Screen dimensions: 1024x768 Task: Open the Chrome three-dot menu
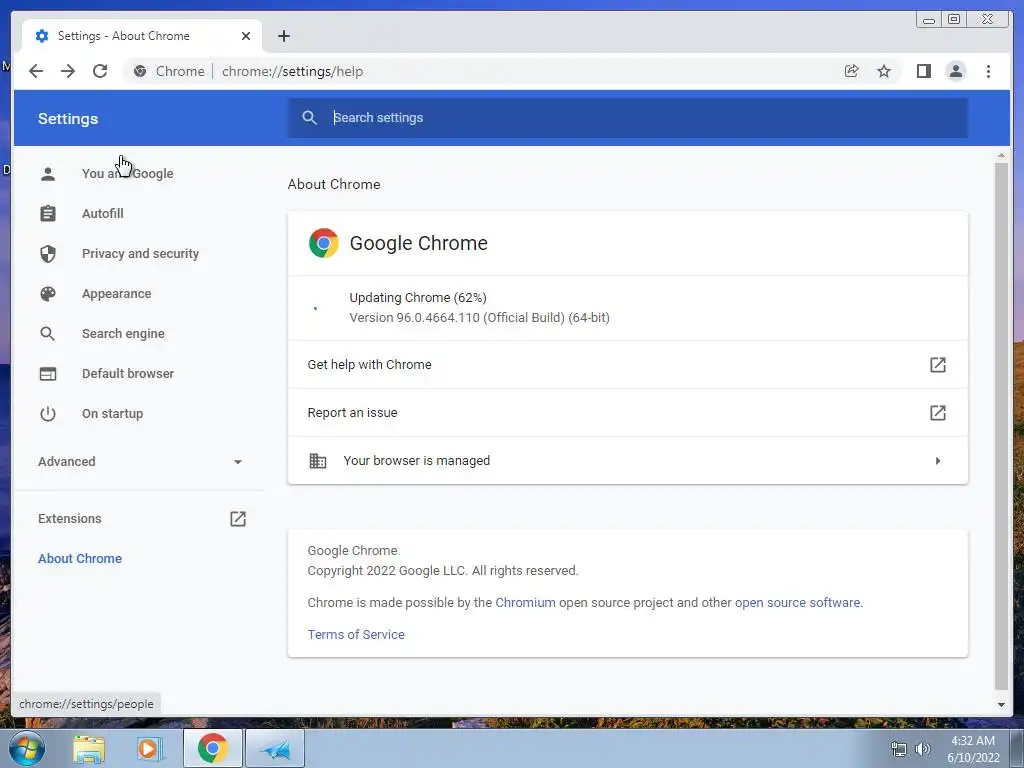point(988,71)
